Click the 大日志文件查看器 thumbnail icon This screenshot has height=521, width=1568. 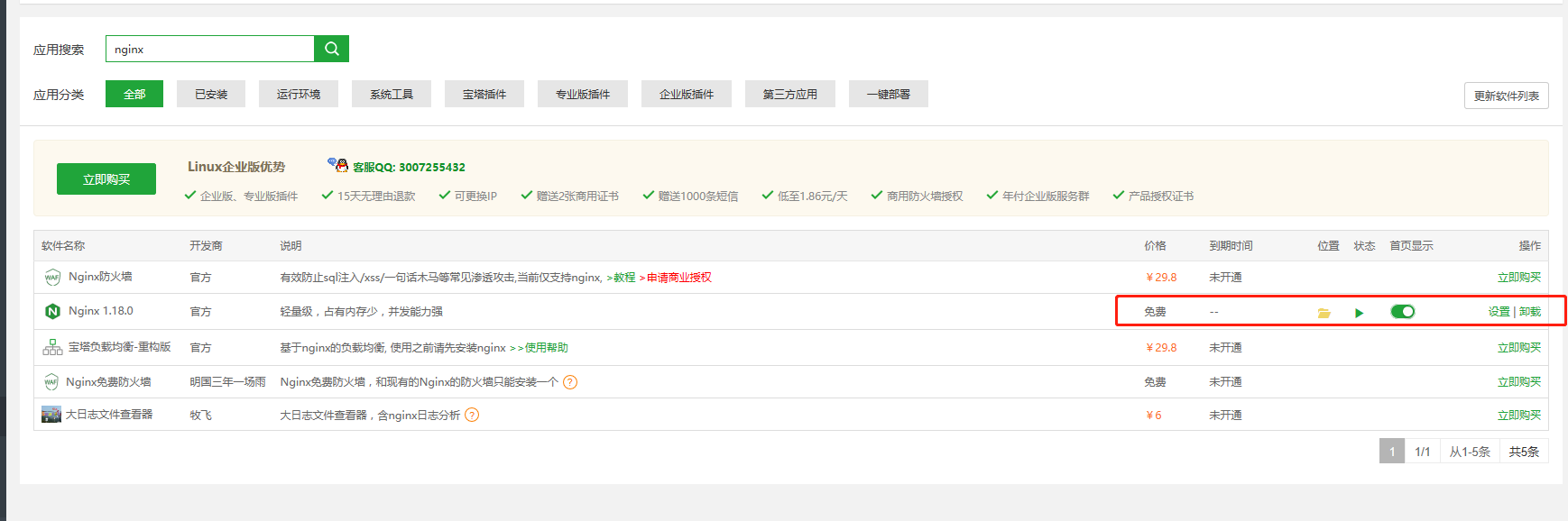[51, 415]
